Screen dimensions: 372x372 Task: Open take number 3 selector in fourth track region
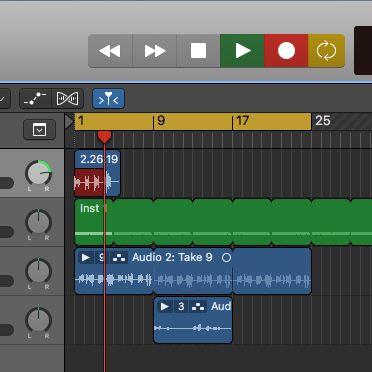click(181, 307)
